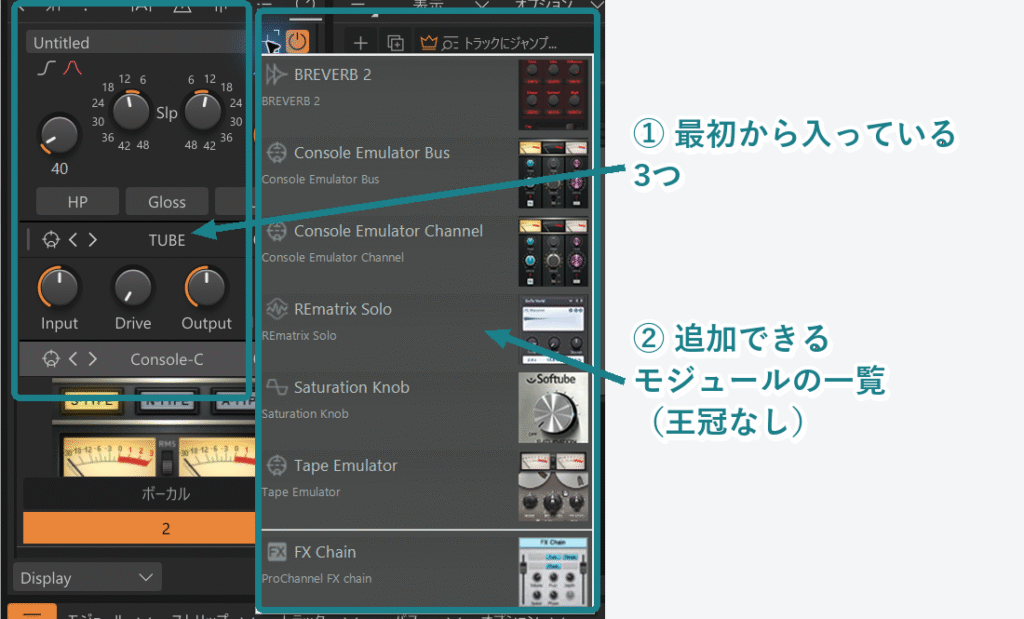The width and height of the screenshot is (1024, 619).
Task: Click the orange track number 2
Action: [139, 528]
